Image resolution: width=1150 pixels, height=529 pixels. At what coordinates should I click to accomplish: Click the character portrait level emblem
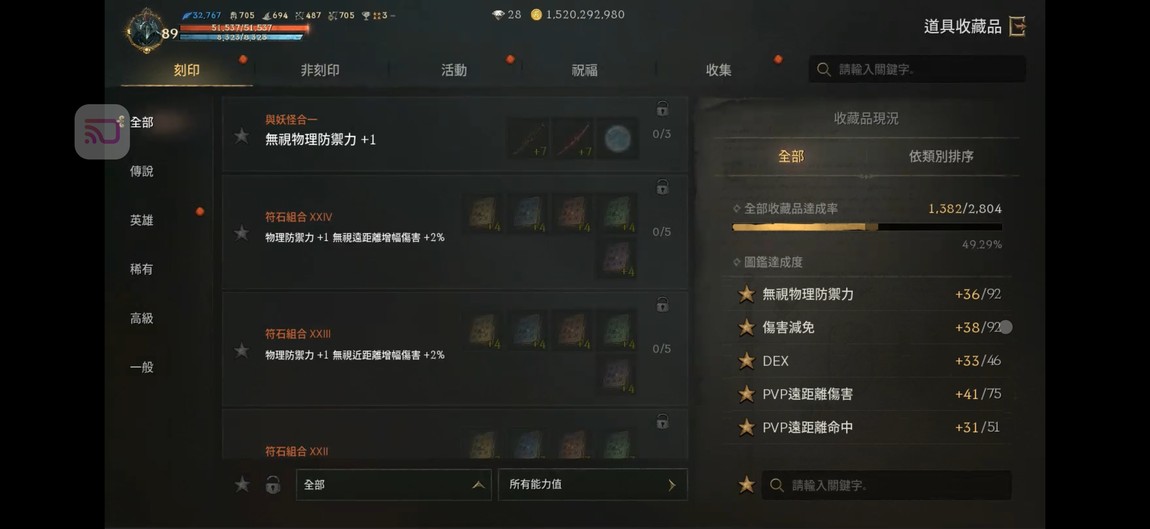[x=144, y=30]
